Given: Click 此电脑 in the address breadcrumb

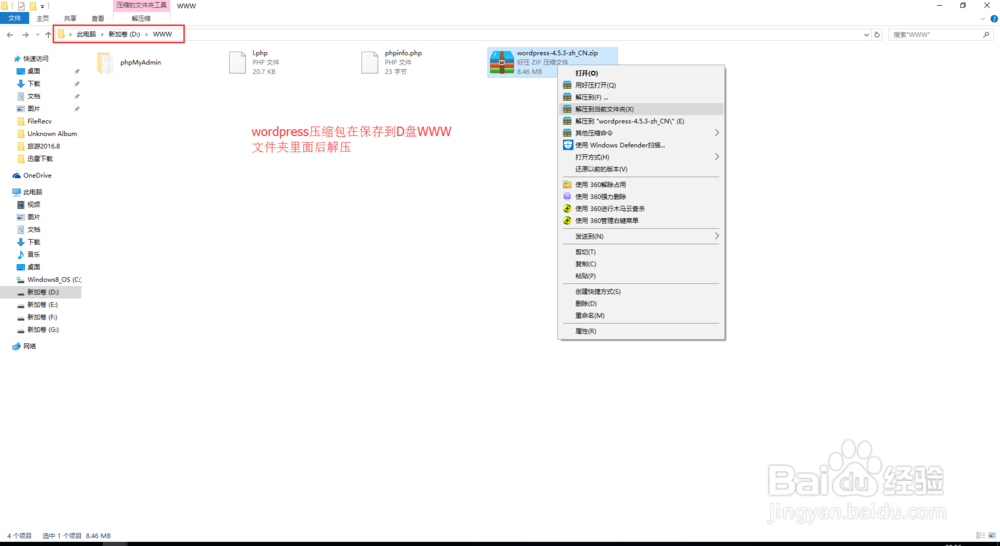Looking at the screenshot, I should point(86,34).
